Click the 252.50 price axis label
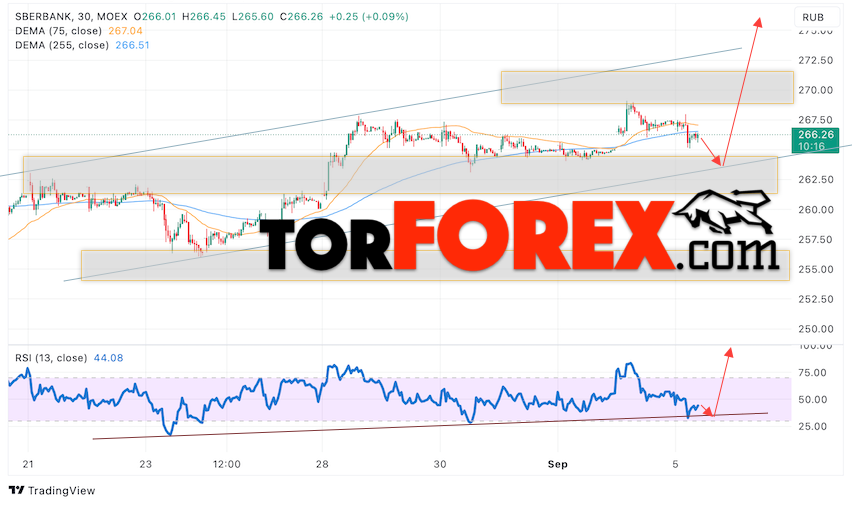Screen dimensions: 852x505 coord(816,299)
